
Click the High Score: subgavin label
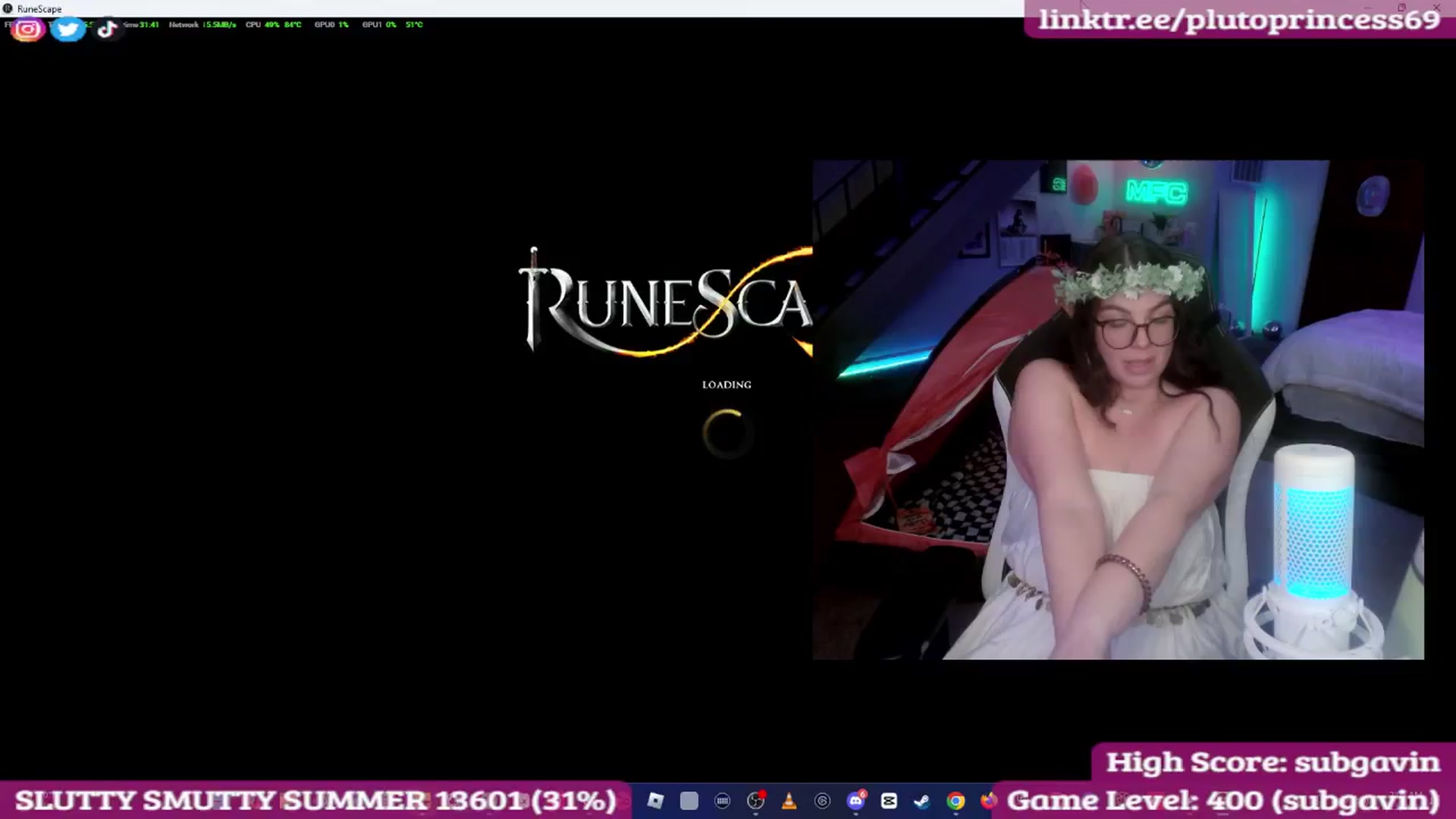click(x=1273, y=762)
